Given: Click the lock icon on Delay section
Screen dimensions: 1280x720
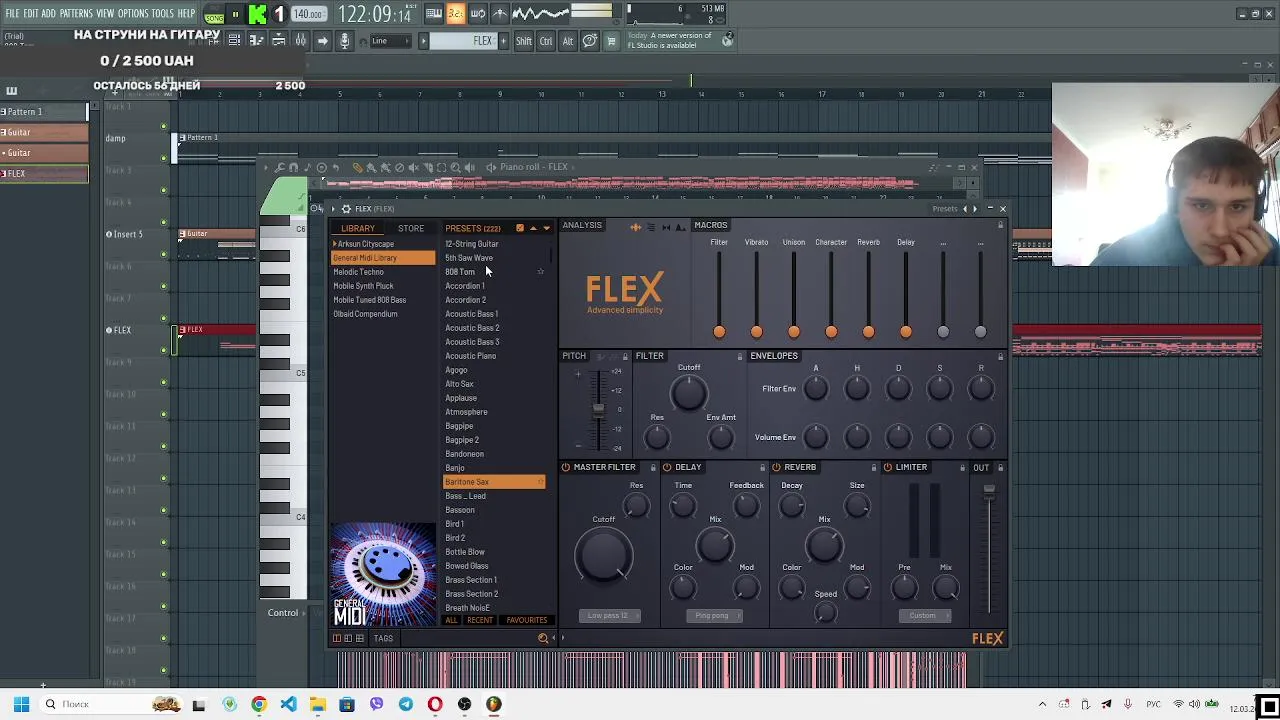Looking at the screenshot, I should [761, 468].
